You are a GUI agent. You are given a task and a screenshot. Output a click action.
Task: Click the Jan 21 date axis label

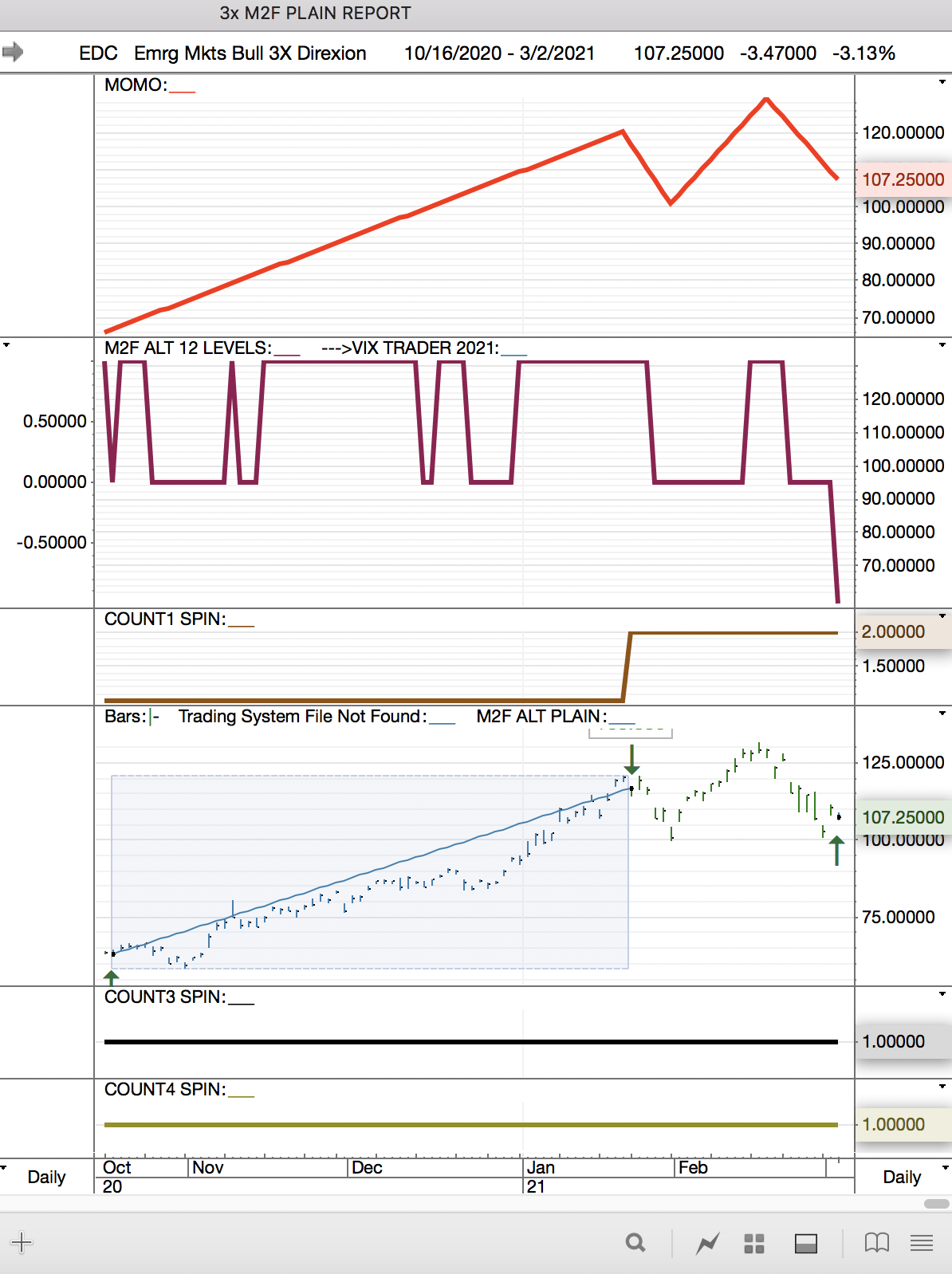click(540, 1177)
